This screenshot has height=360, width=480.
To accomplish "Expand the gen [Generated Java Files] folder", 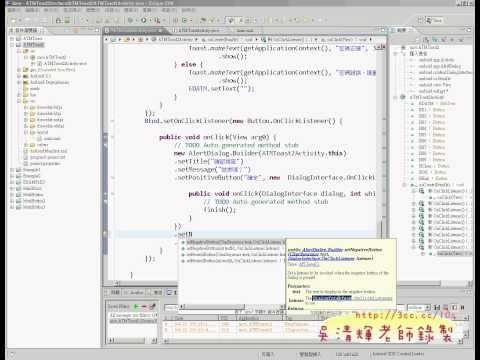I will [x=19, y=70].
